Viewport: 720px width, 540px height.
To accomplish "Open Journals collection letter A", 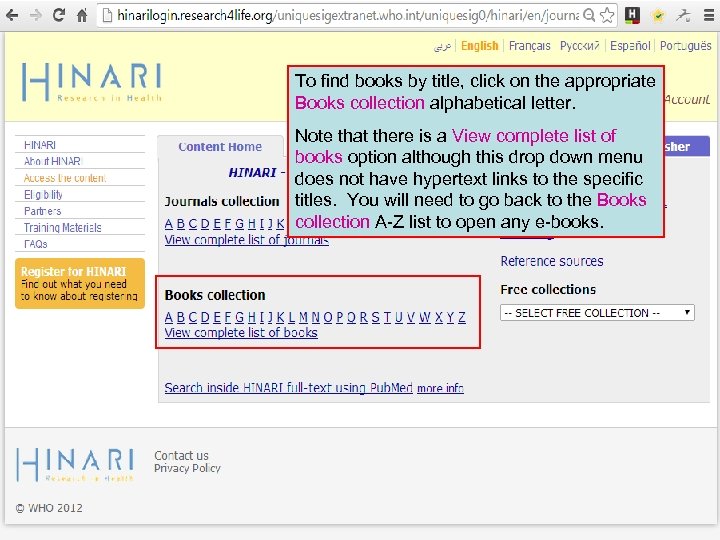I will 169,224.
